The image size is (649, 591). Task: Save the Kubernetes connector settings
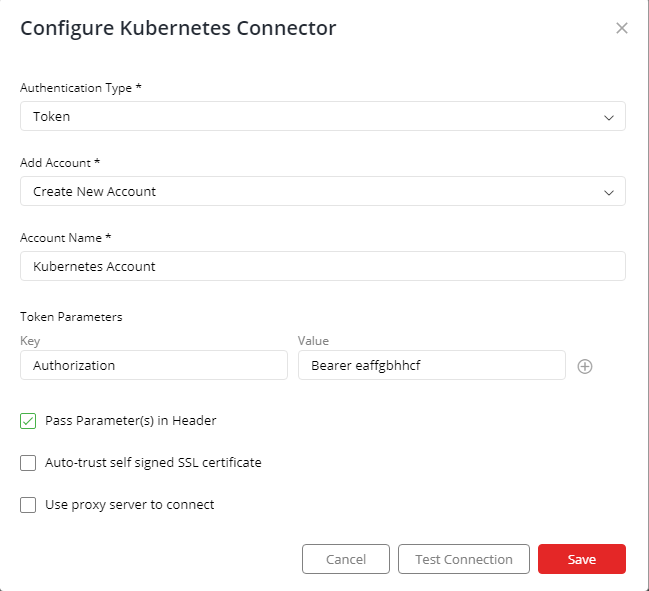pyautogui.click(x=582, y=559)
